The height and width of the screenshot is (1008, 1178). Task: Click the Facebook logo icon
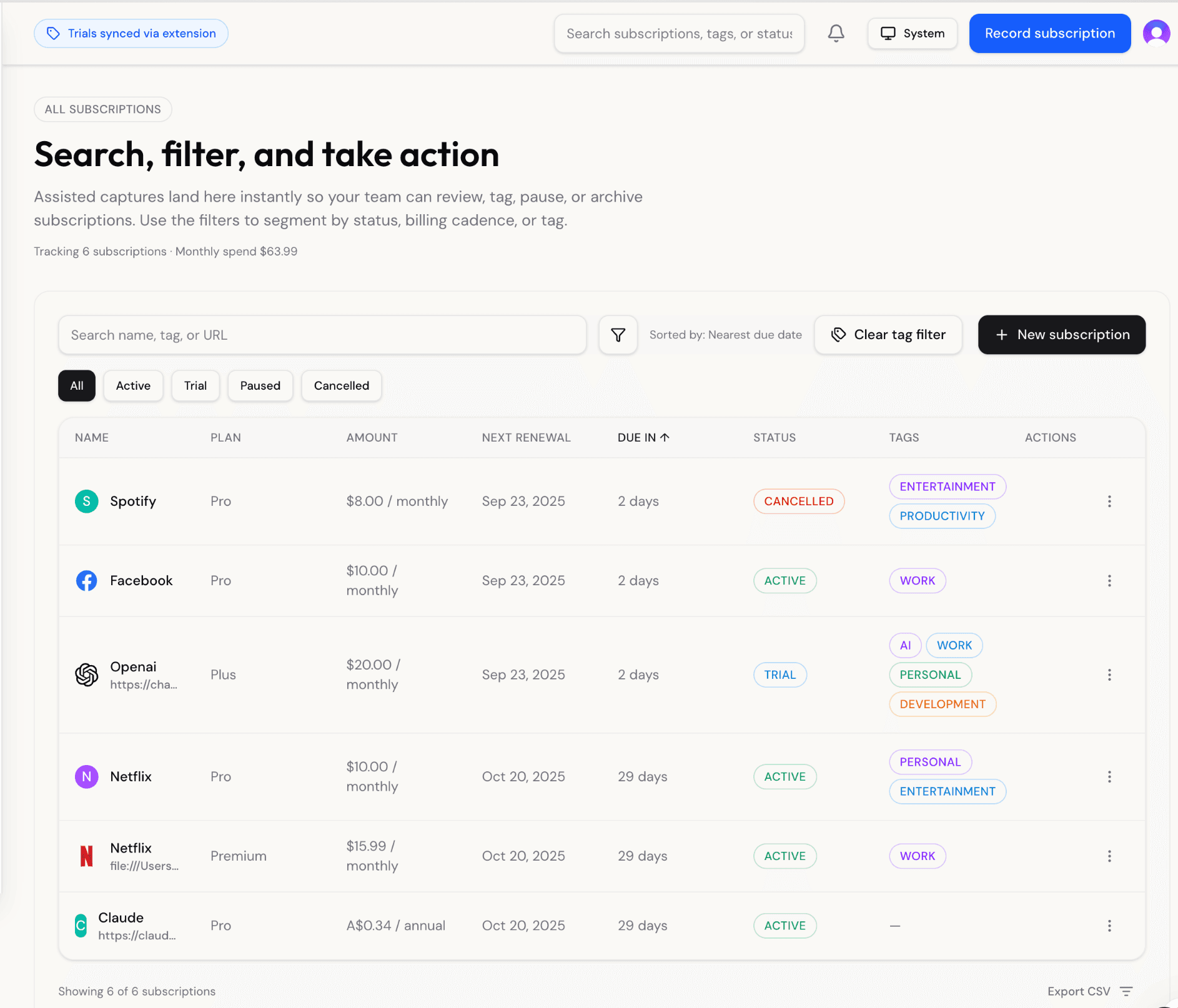pos(87,581)
